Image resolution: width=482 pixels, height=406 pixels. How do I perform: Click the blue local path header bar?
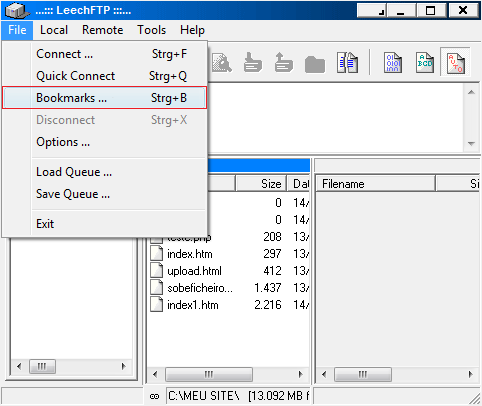click(259, 166)
